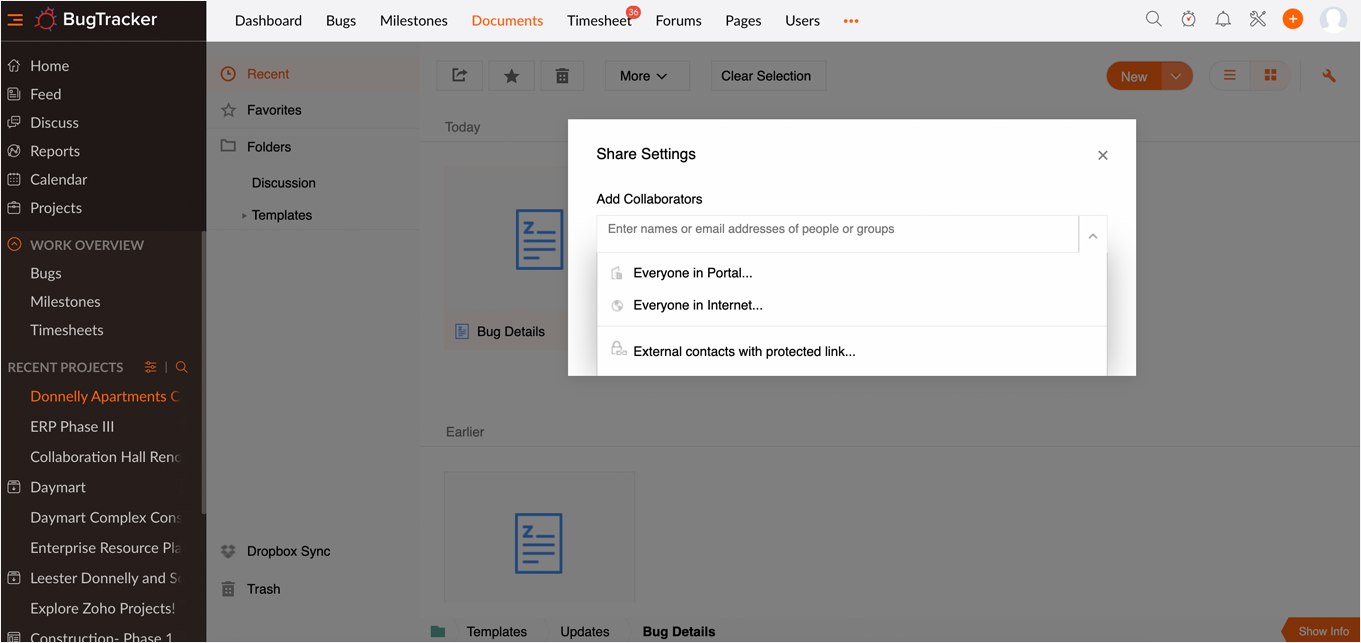Click the share document toolbar icon

[x=460, y=76]
